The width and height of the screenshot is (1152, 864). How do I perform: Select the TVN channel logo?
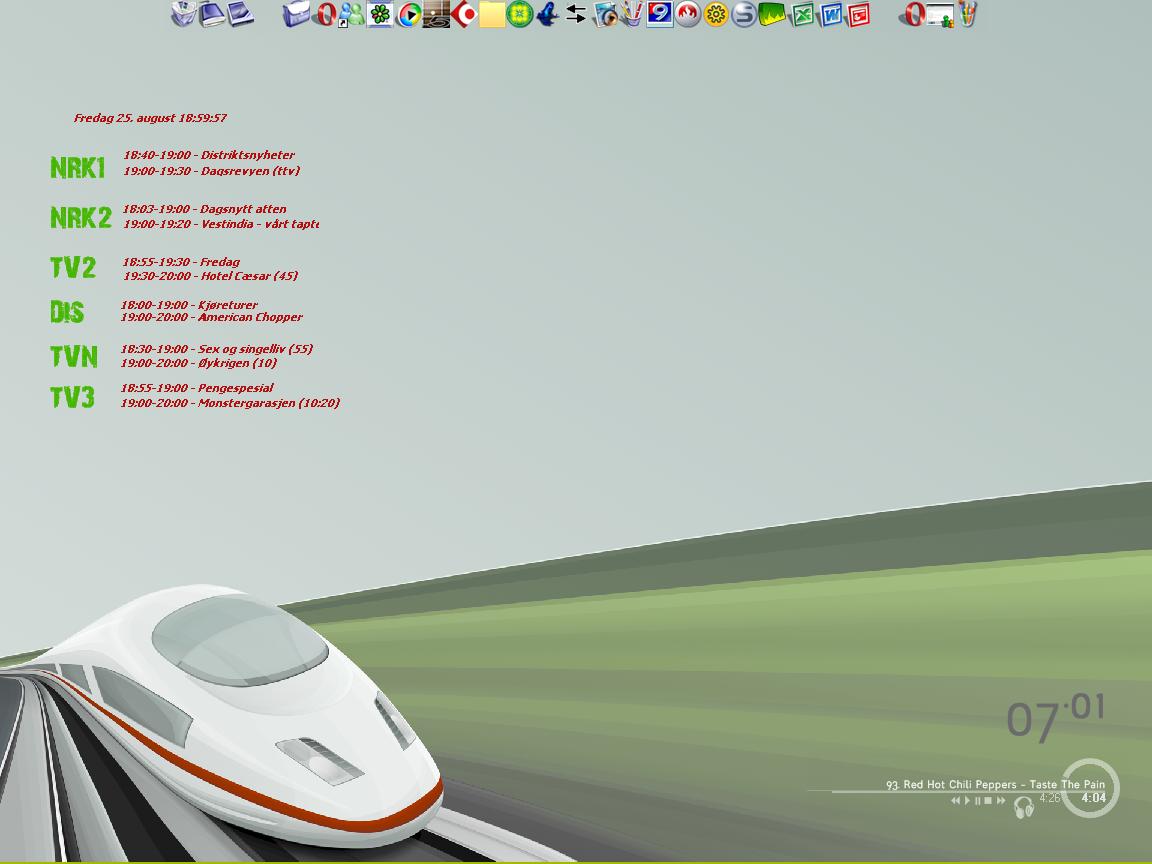coord(73,356)
